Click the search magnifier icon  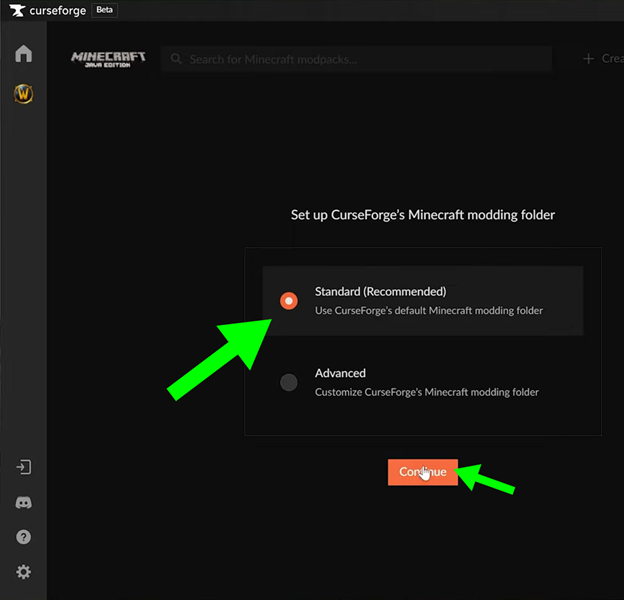click(x=176, y=59)
